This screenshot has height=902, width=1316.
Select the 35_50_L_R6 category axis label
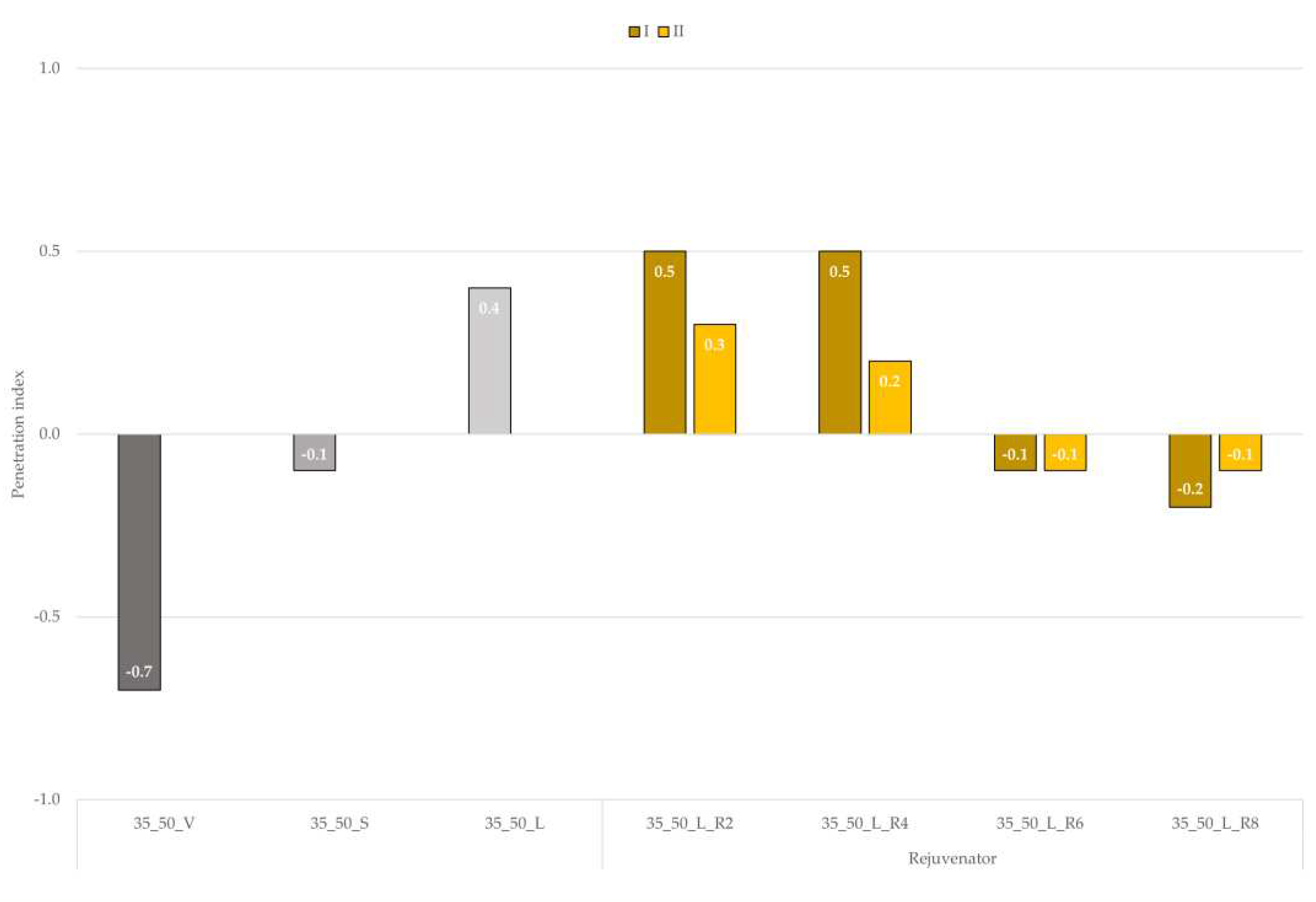[1040, 823]
